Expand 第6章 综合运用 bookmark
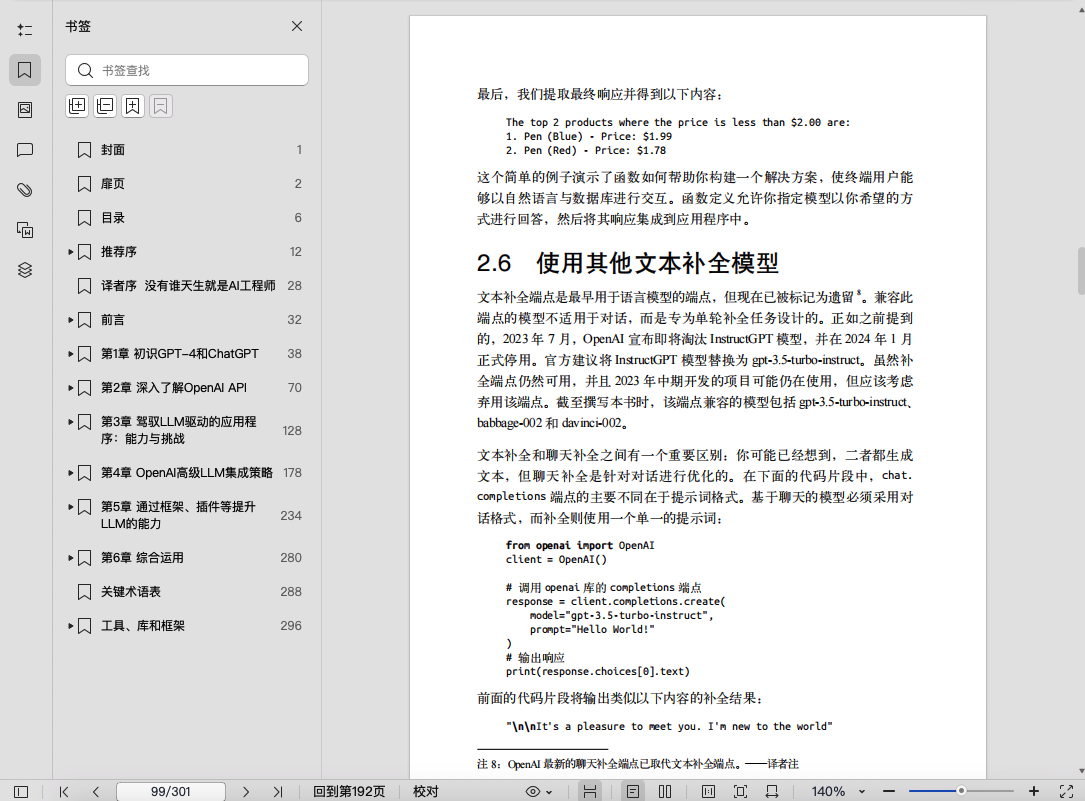Image resolution: width=1085 pixels, height=801 pixels. 71,558
